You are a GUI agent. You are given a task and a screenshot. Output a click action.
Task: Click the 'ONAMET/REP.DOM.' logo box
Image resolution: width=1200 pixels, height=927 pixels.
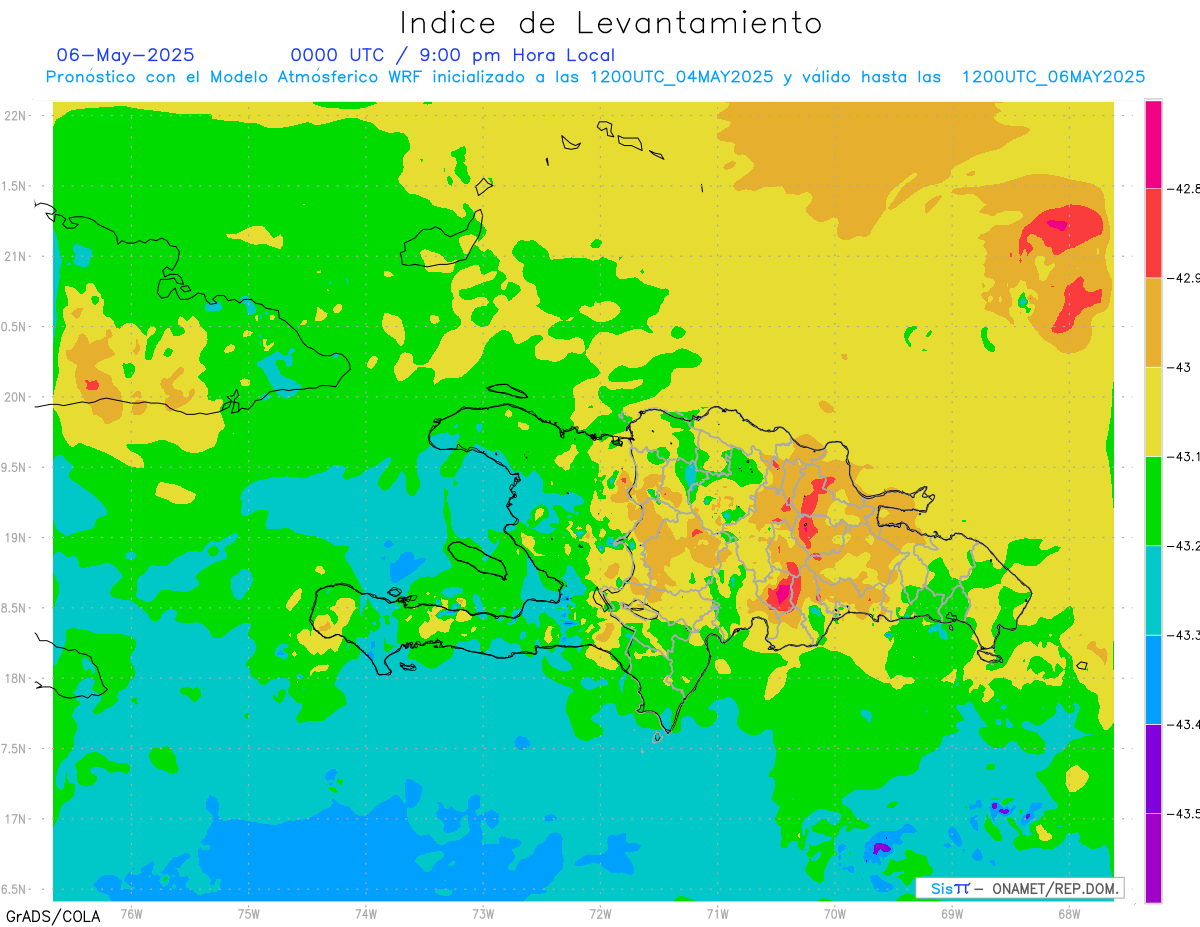(1019, 888)
